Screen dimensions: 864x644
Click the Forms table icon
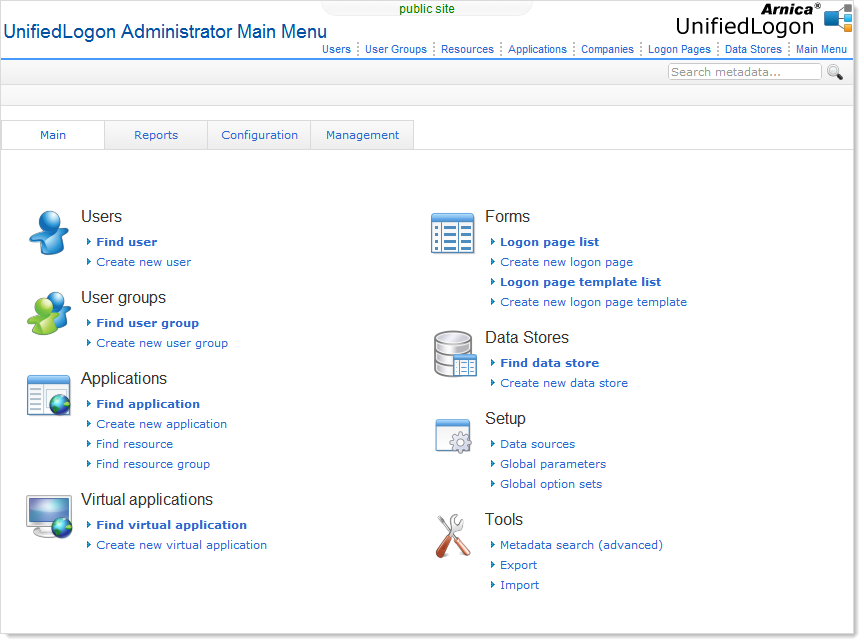453,234
